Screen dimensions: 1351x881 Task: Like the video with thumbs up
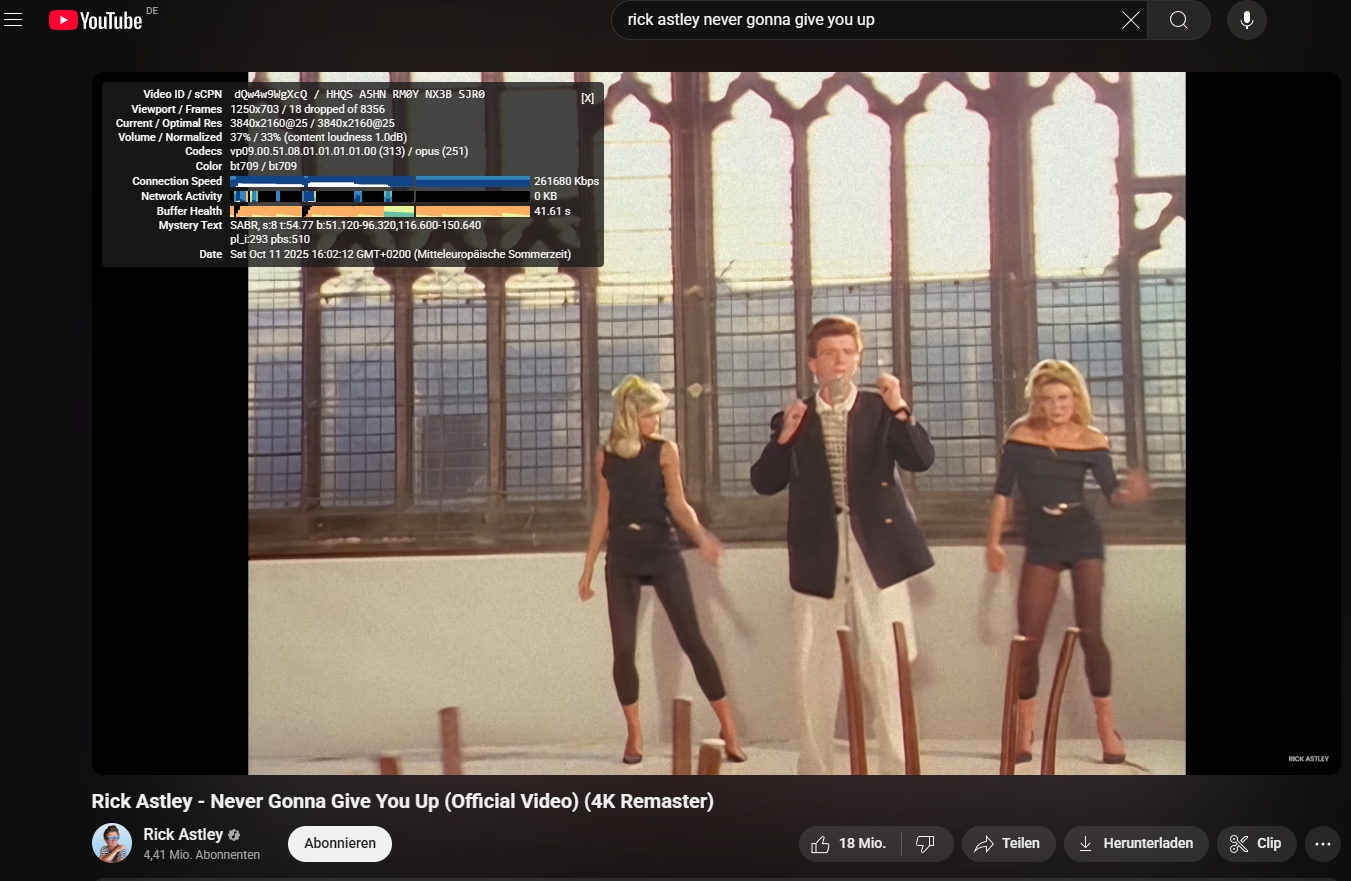tap(850, 844)
